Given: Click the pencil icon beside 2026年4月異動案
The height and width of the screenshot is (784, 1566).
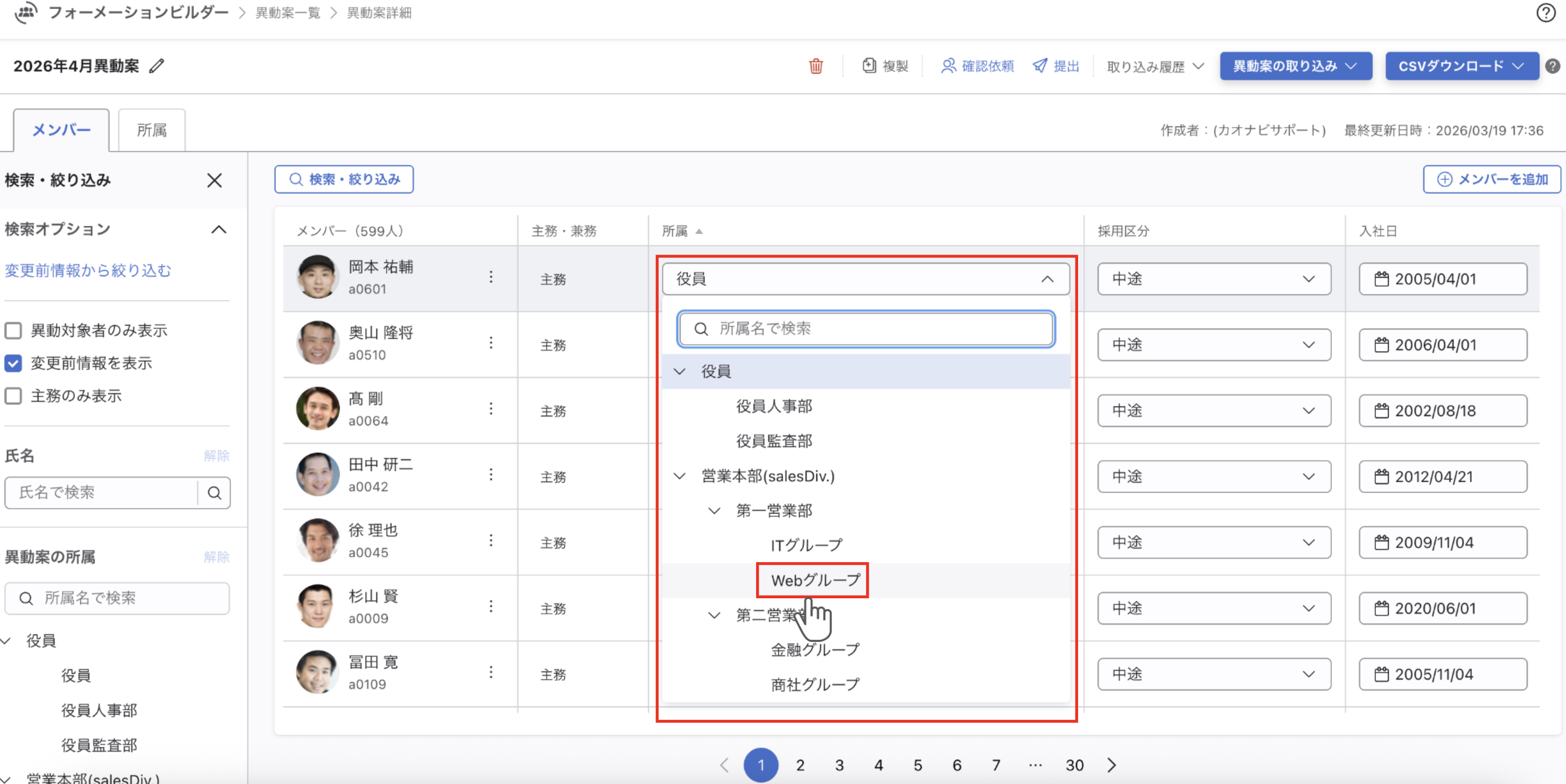Looking at the screenshot, I should click(157, 66).
